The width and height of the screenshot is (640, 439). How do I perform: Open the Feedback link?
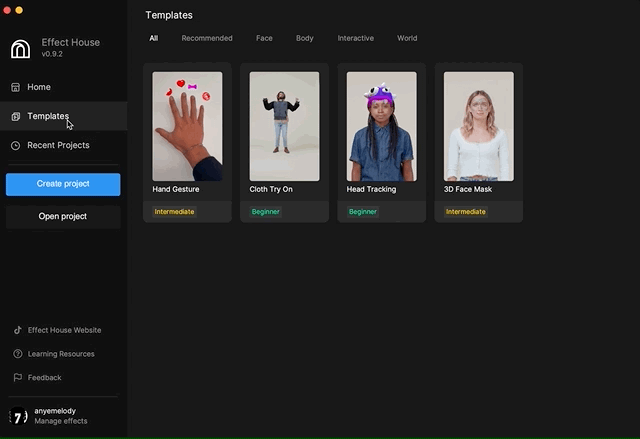[44, 378]
